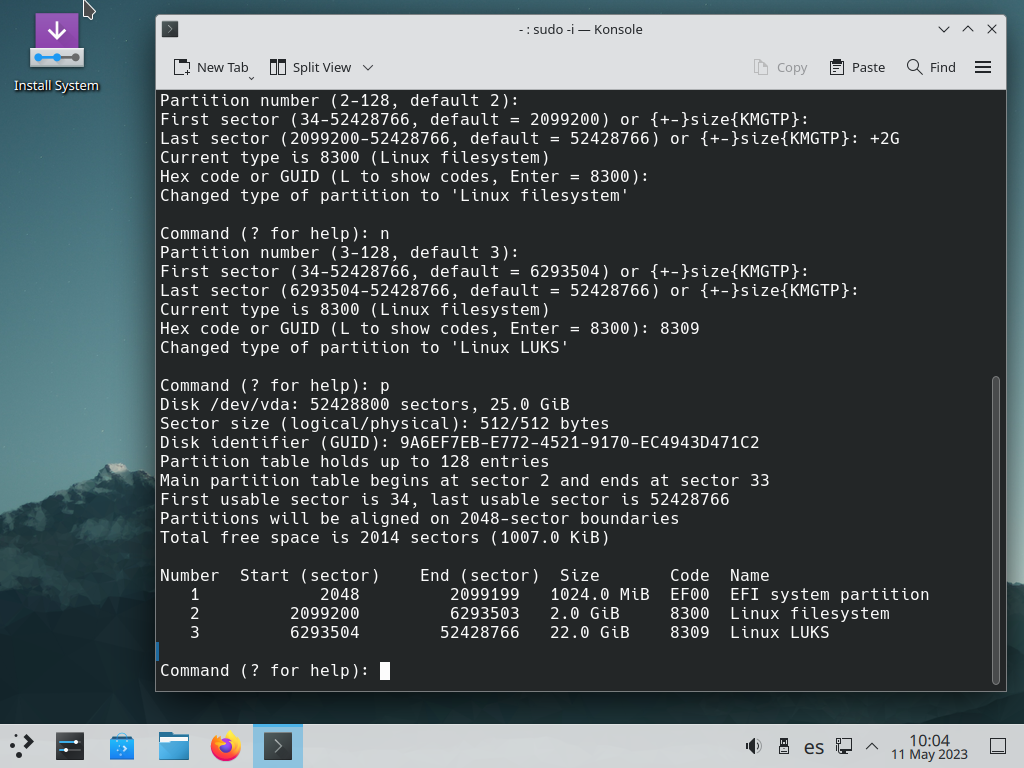Open the clock showing 10:04
The image size is (1024, 768).
click(x=929, y=746)
